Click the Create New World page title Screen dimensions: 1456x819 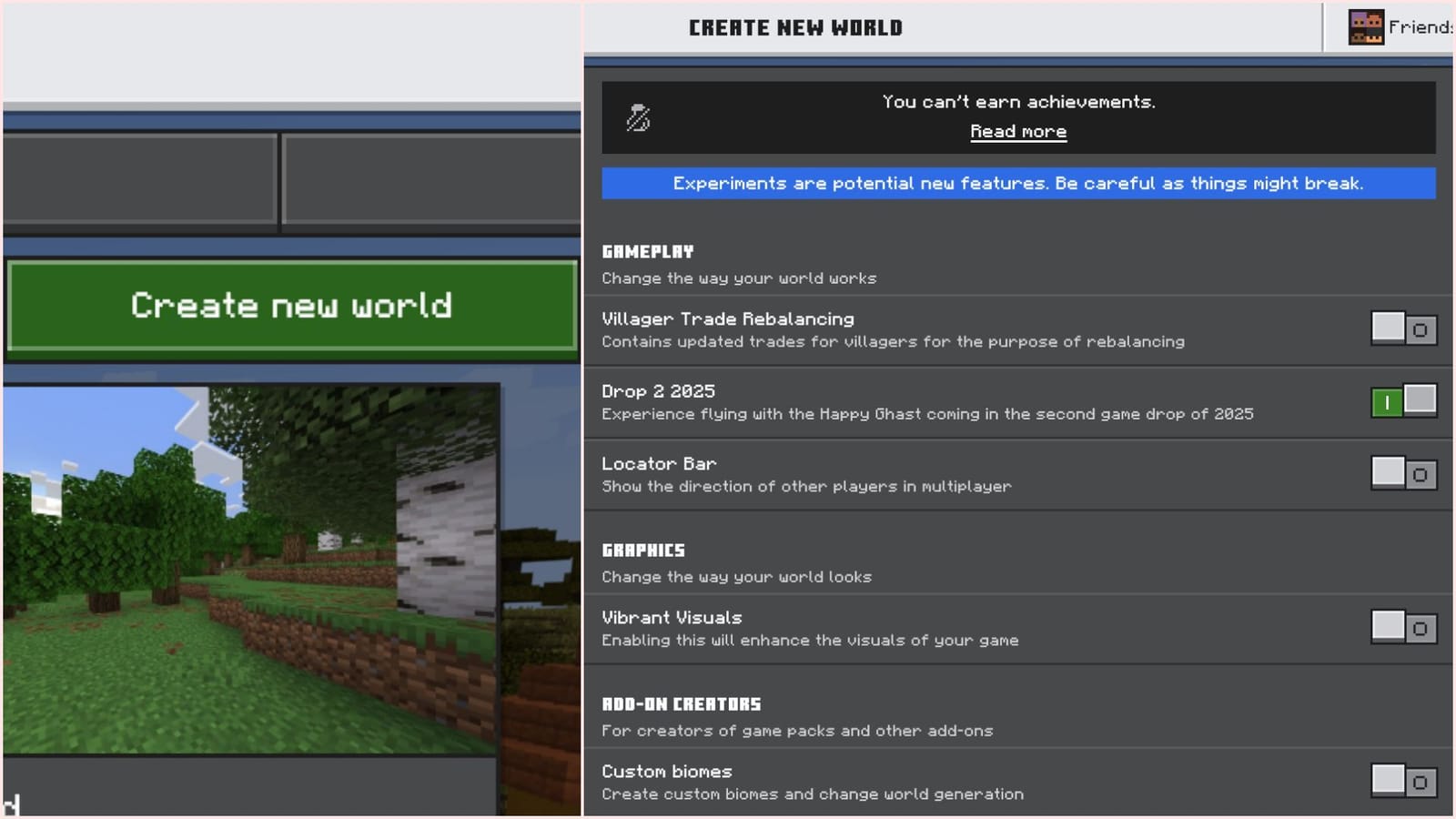(x=794, y=27)
